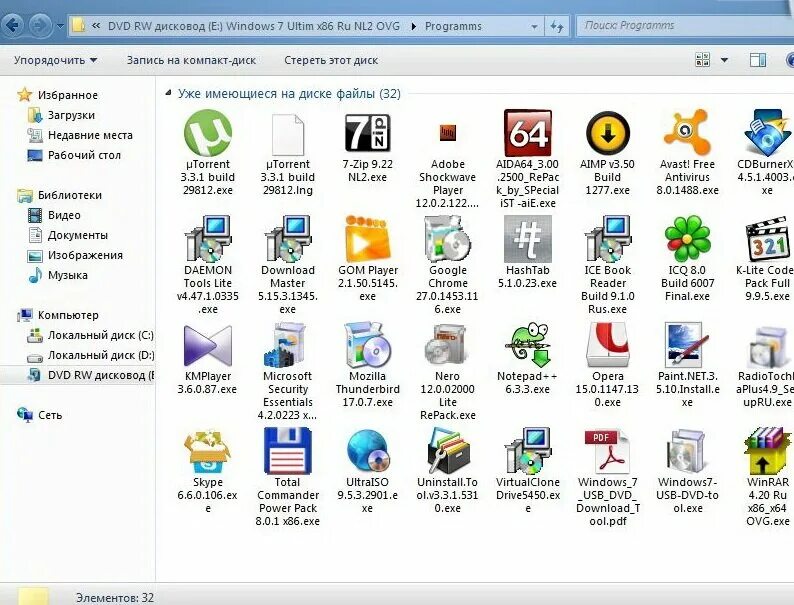
Task: Select the Nero 12 Lite RePack icon
Action: click(445, 345)
